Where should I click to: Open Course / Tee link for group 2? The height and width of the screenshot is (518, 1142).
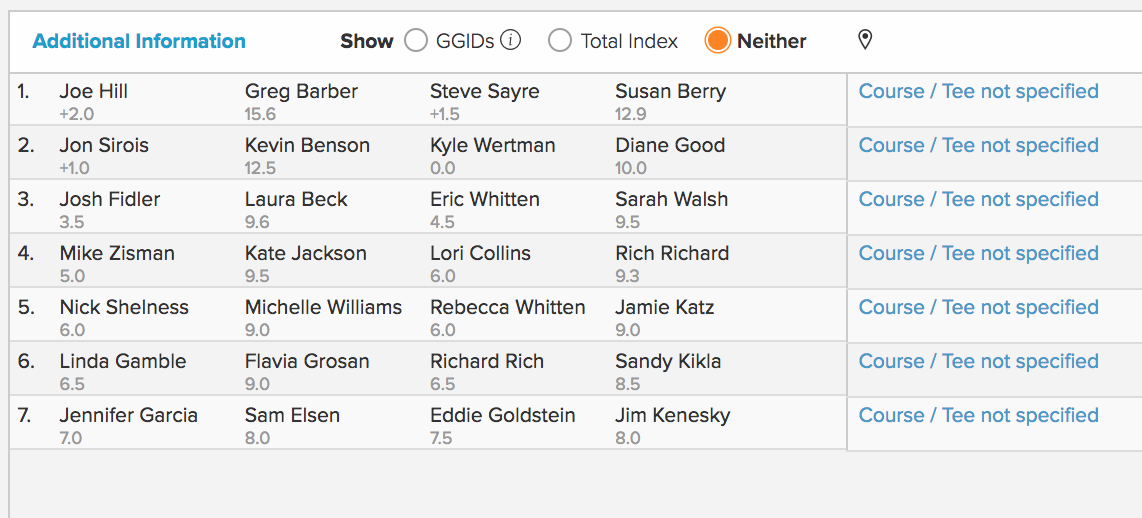(x=978, y=145)
